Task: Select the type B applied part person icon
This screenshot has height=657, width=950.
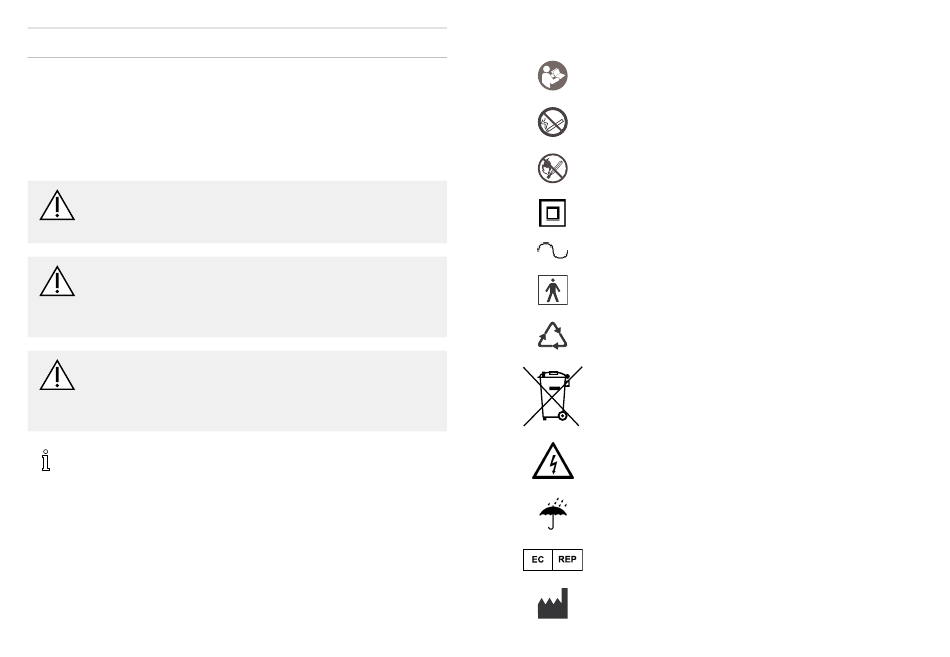Action: point(553,290)
